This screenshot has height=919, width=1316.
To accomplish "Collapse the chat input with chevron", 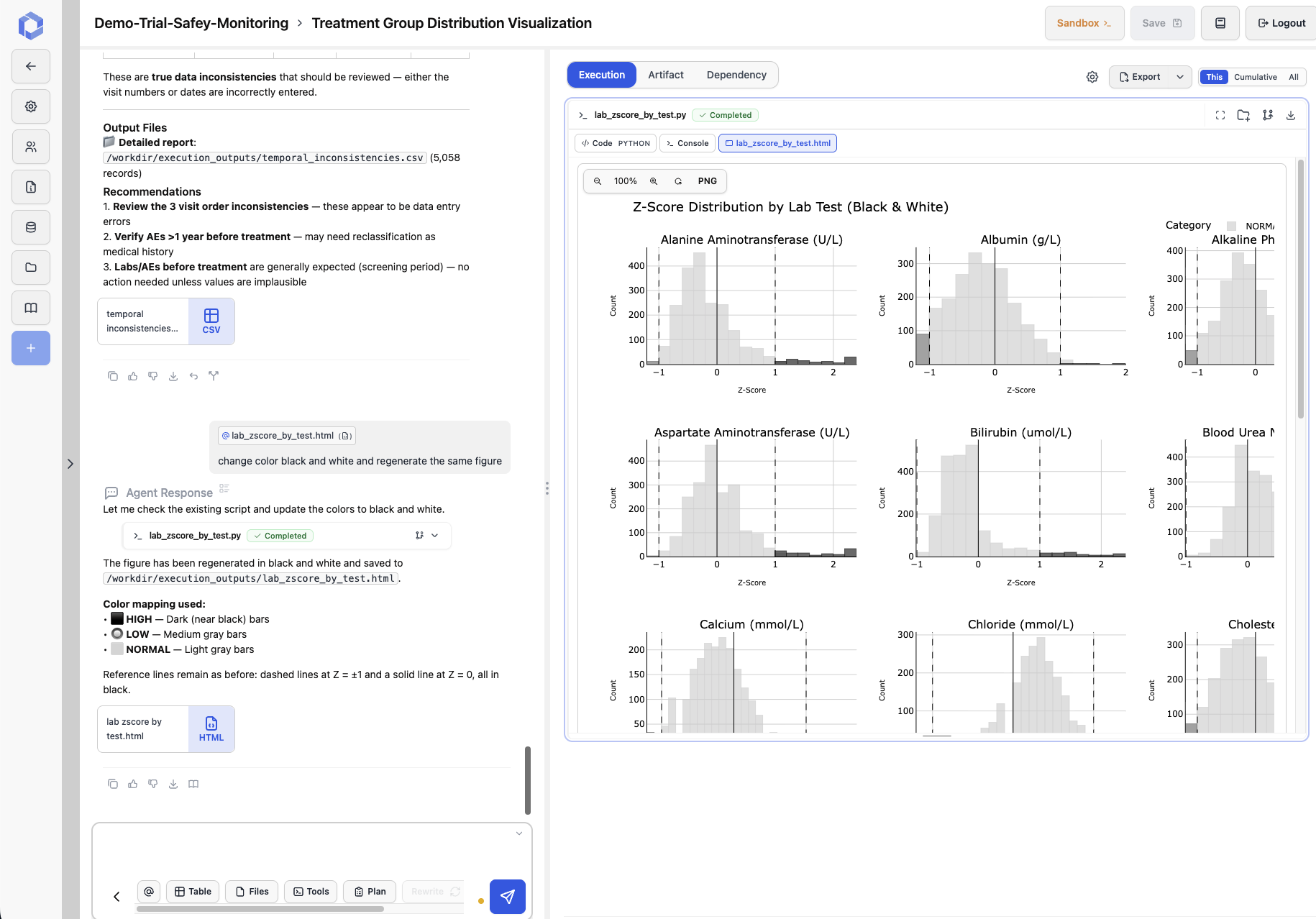I will point(519,833).
